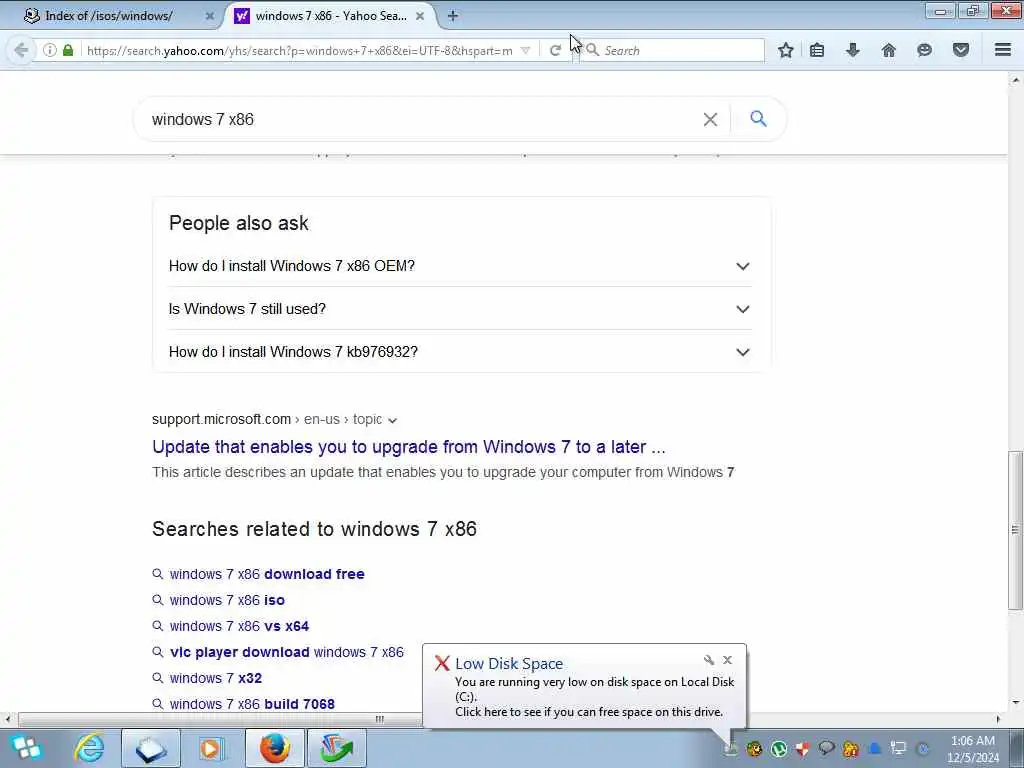Switch to Firefox taskbar button
The width and height of the screenshot is (1024, 768).
point(274,748)
